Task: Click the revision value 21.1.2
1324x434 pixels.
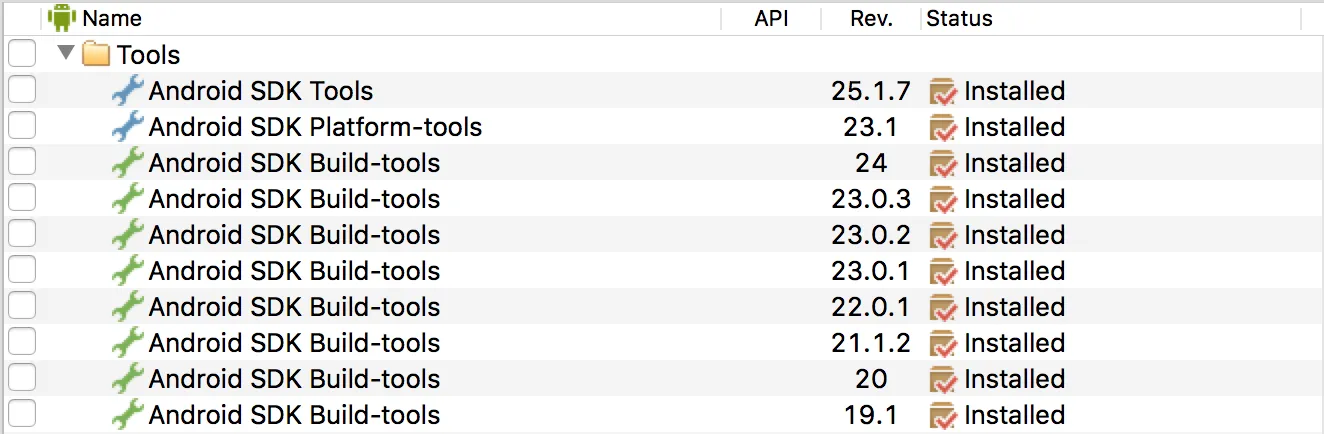Action: tap(871, 343)
